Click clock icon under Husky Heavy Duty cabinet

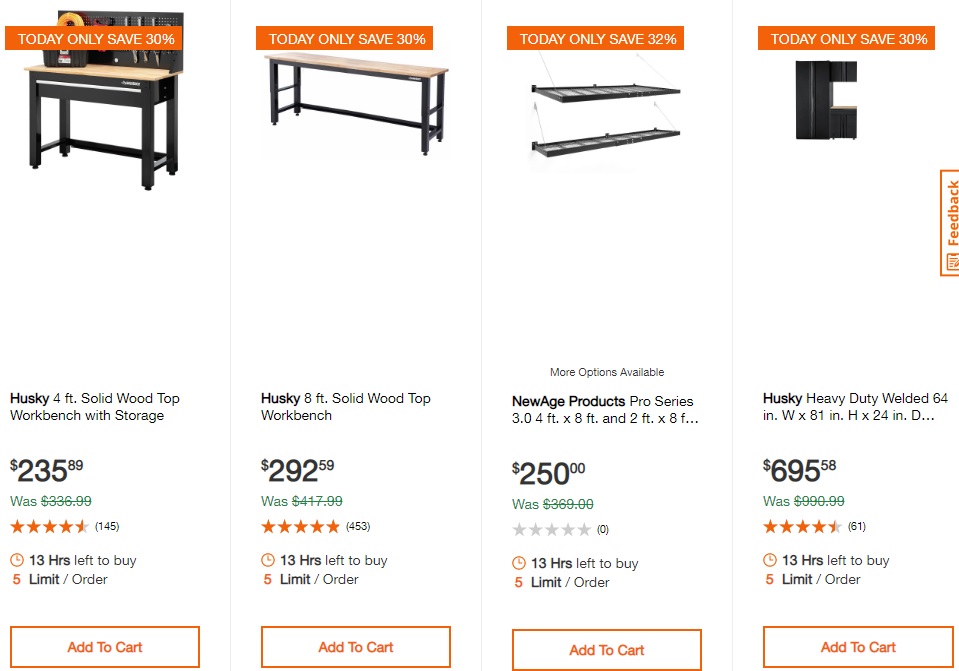770,560
